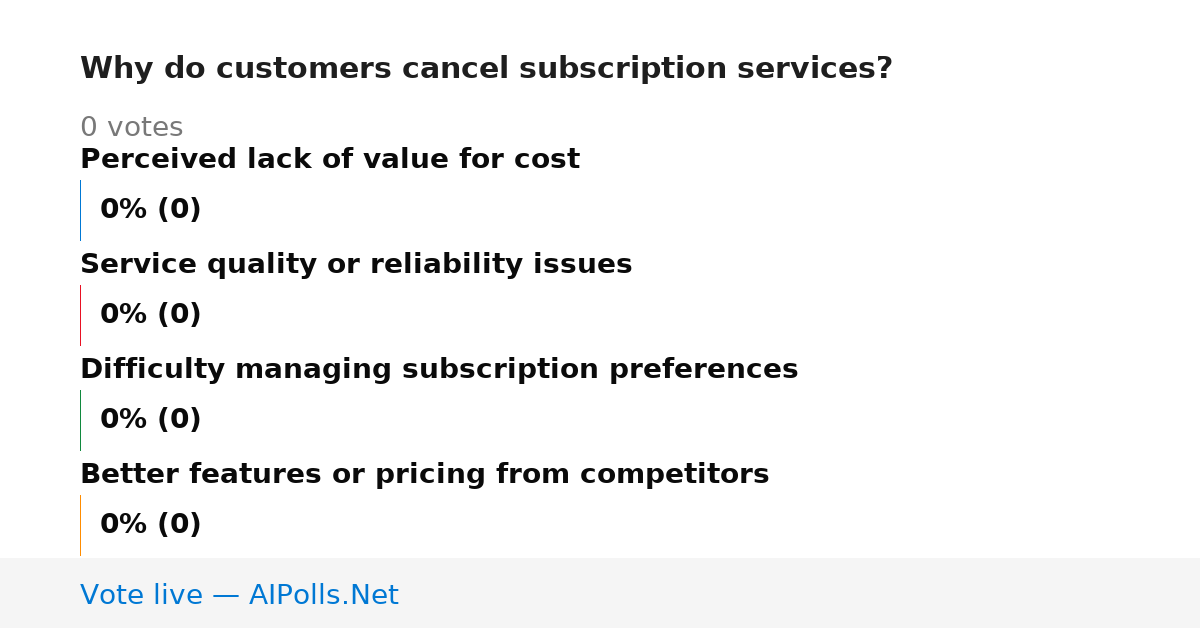The height and width of the screenshot is (628, 1200).
Task: Open the 'Vote live — AIPolls.Net' link
Action: click(x=239, y=596)
